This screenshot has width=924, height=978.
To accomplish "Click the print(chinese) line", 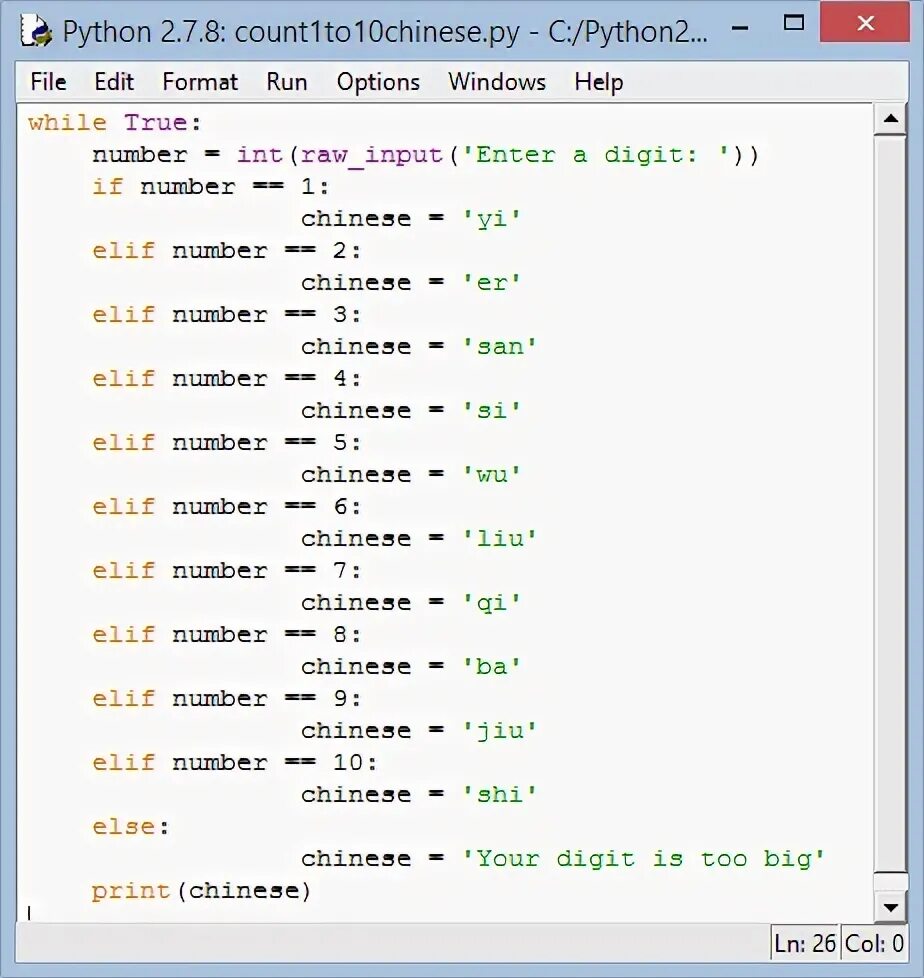I will click(201, 891).
